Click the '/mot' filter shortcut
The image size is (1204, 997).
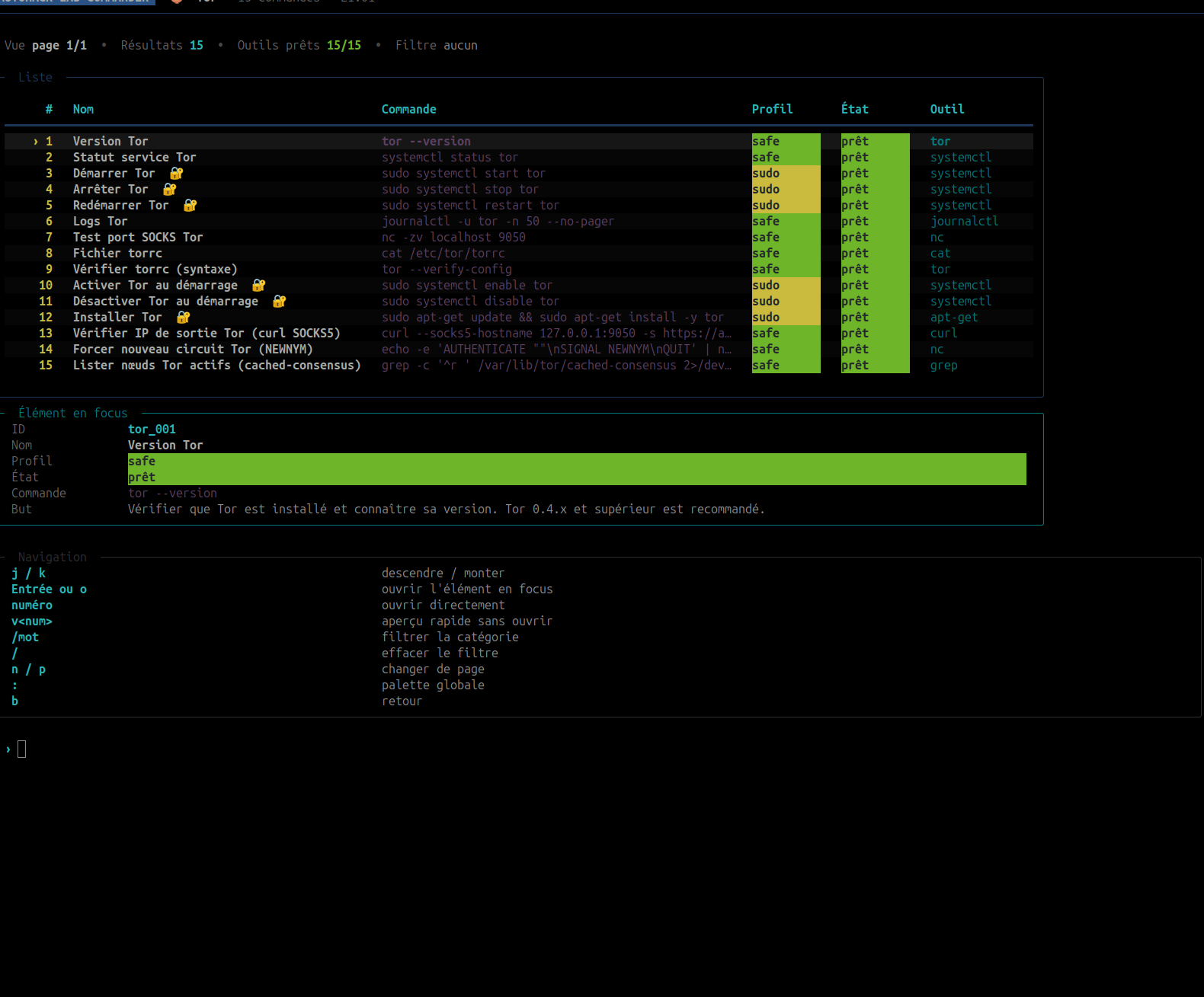(x=25, y=637)
